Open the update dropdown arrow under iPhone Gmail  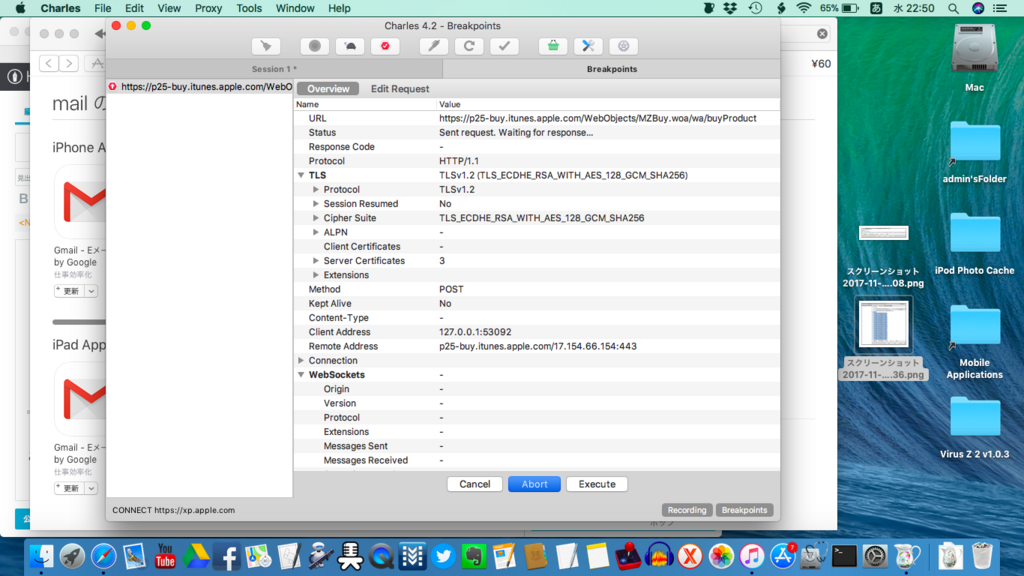[91, 291]
